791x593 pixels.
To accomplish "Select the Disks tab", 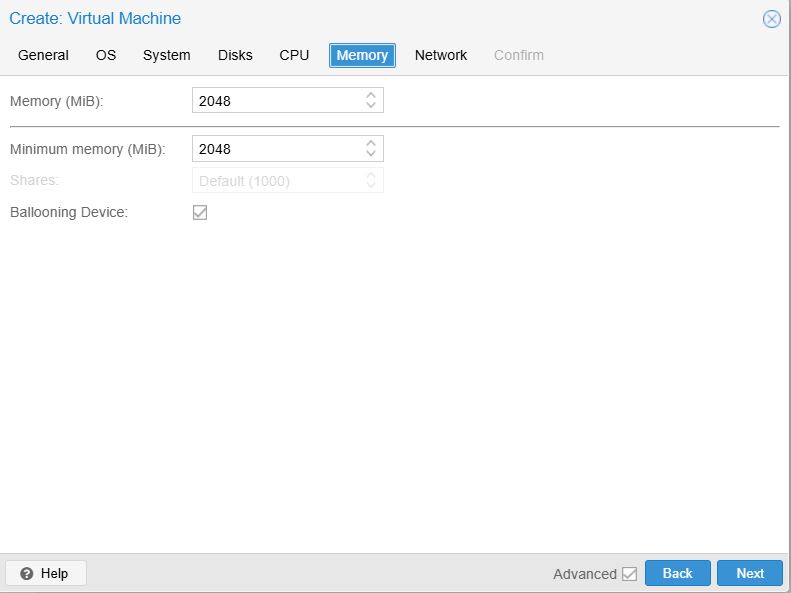I will coord(235,55).
